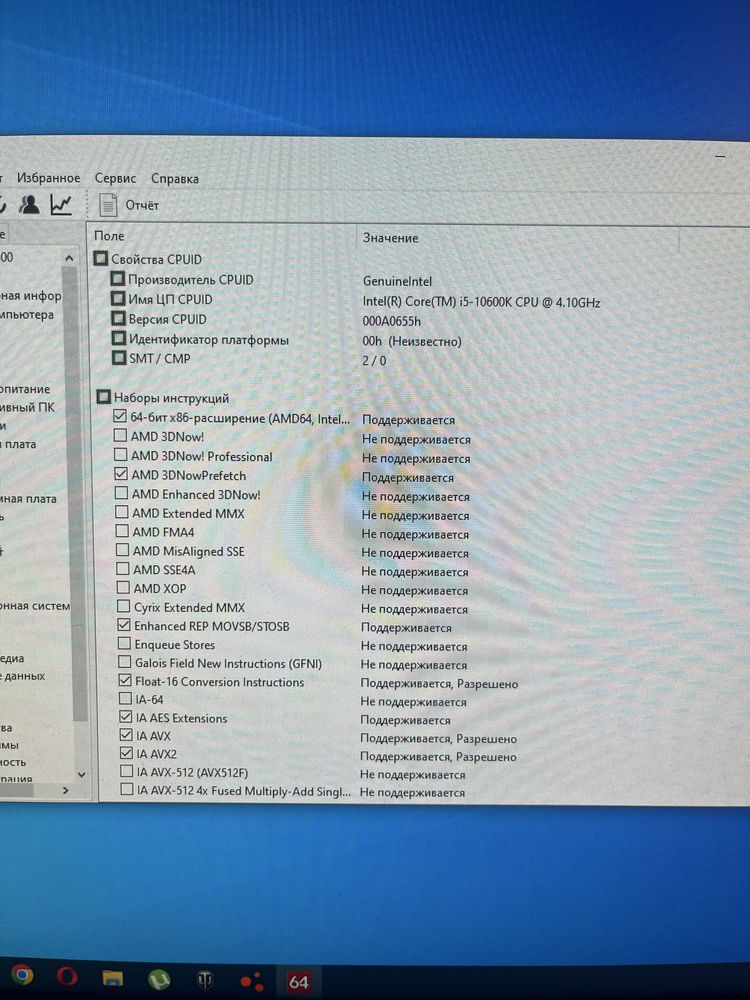
Task: Toggle the Enhanced REP MOVSB/STOSB checkbox
Action: click(124, 625)
